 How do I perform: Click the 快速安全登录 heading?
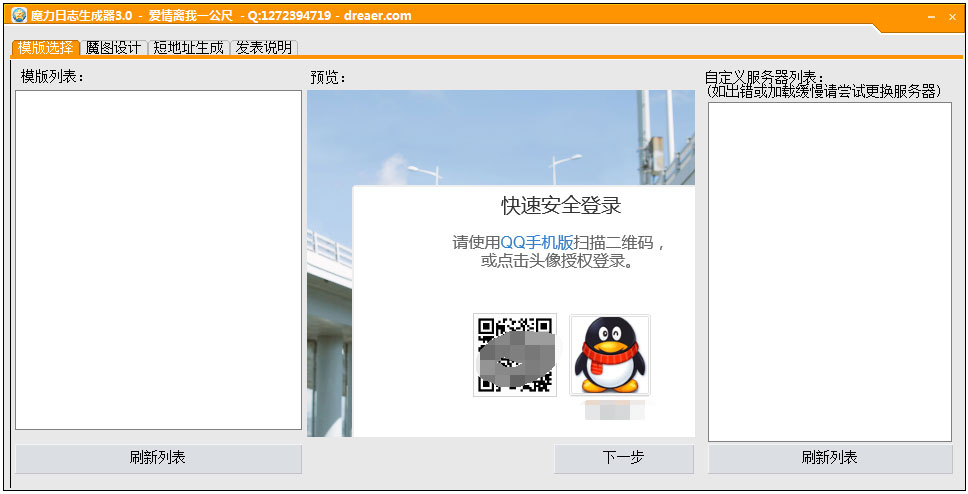(x=561, y=206)
